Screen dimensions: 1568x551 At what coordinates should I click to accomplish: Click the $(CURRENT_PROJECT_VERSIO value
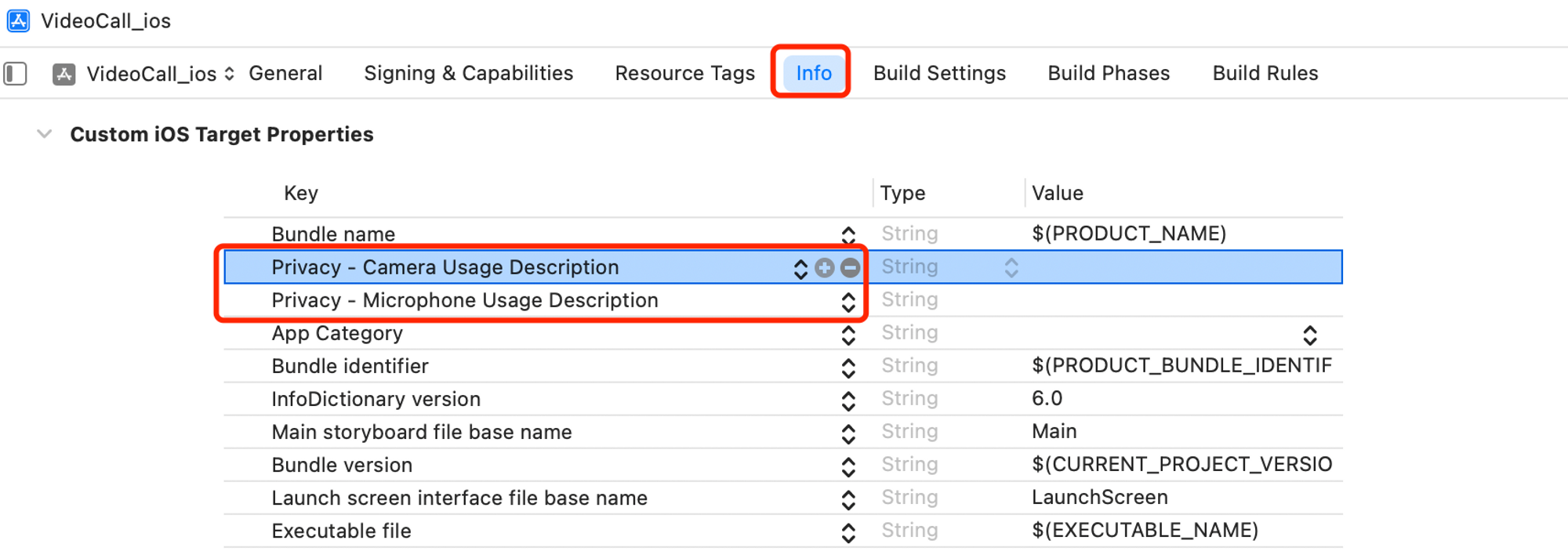click(x=1181, y=464)
